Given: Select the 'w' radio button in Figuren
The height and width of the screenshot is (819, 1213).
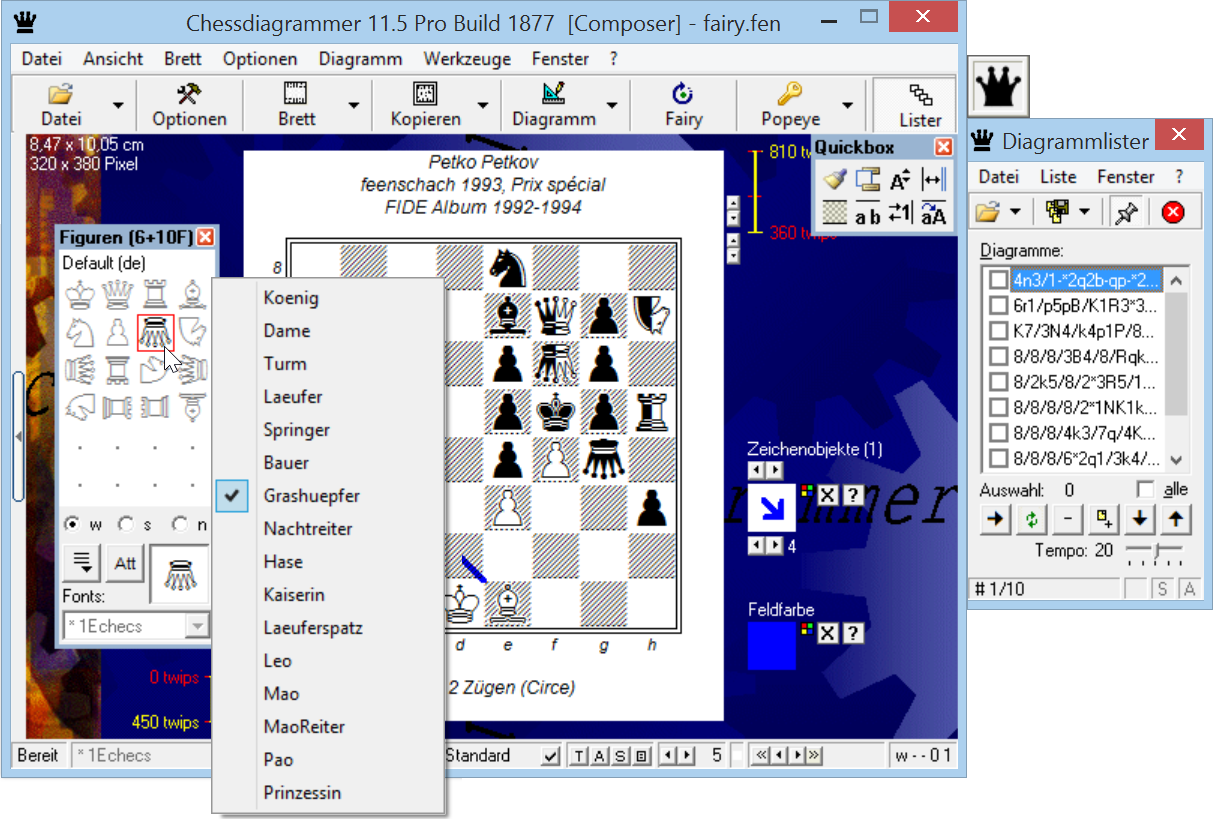Looking at the screenshot, I should 72,524.
